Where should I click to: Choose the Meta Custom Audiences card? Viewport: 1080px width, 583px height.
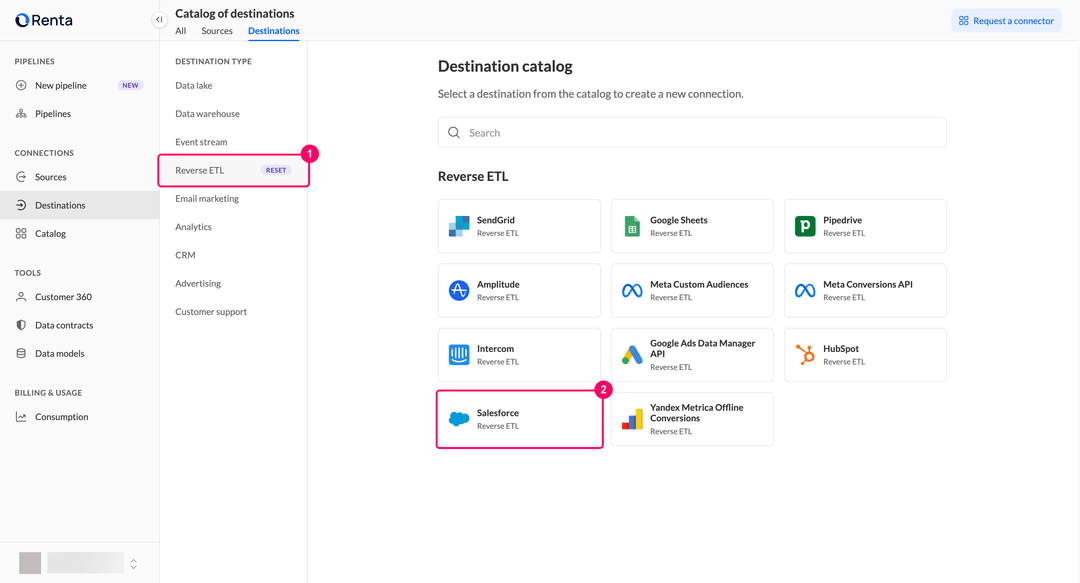pos(692,290)
